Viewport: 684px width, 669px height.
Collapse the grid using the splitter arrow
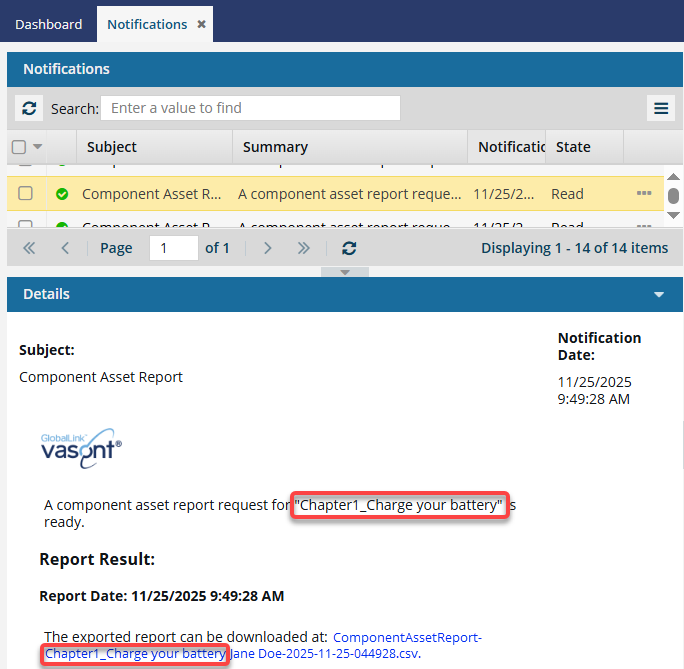pyautogui.click(x=345, y=272)
